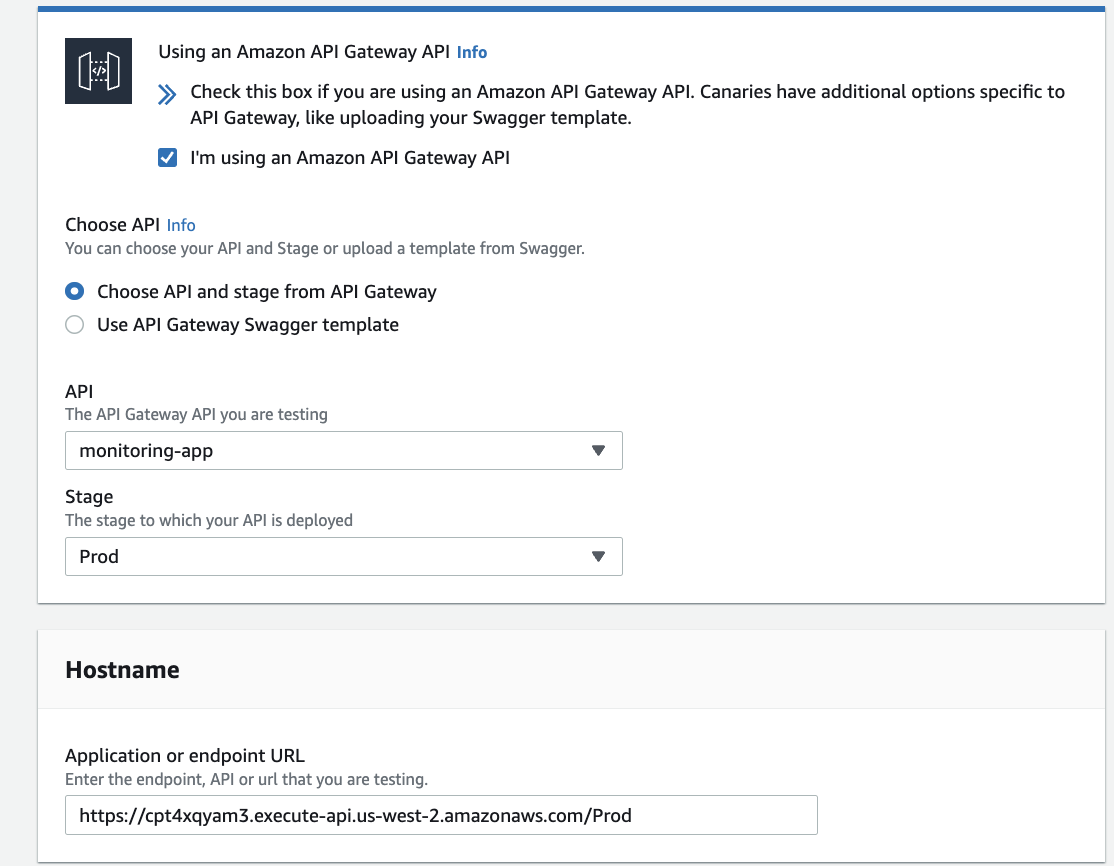
Task: Click the Stage dropdown arrow icon
Action: pyautogui.click(x=598, y=556)
